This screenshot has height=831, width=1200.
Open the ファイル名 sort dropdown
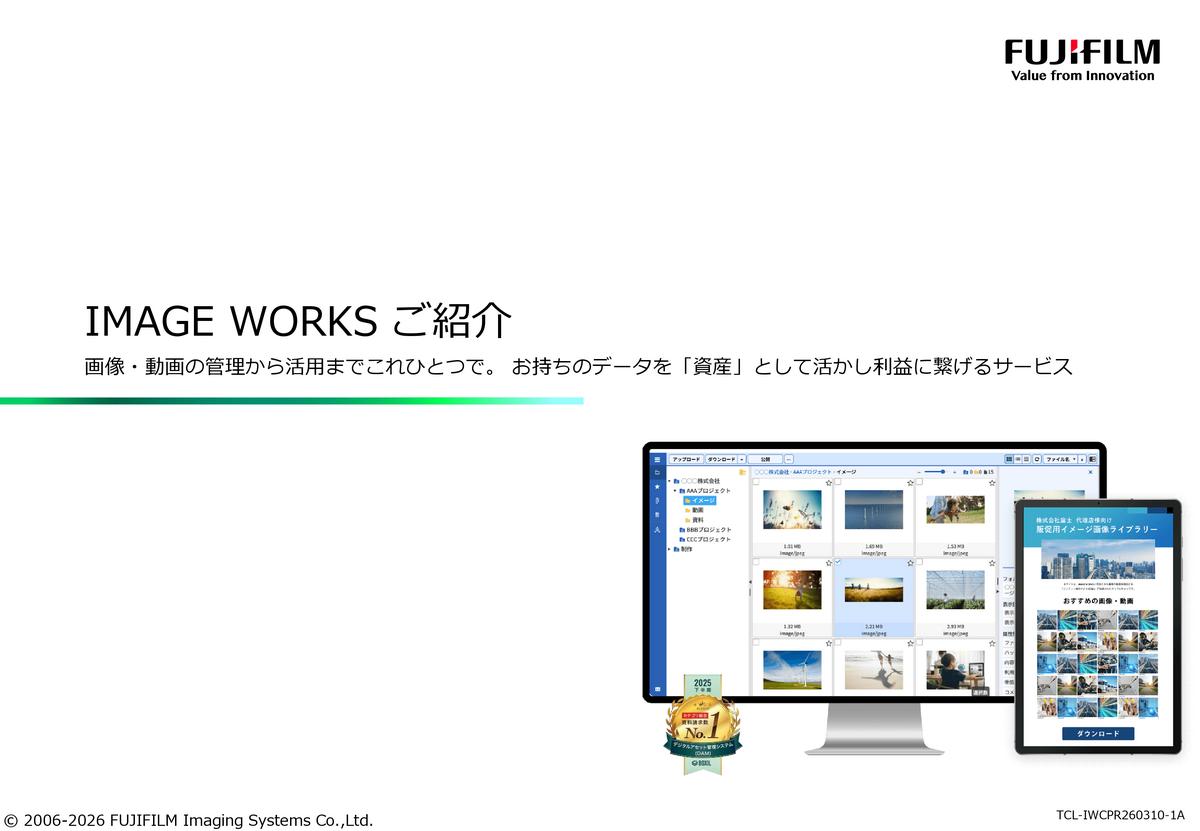(1059, 459)
